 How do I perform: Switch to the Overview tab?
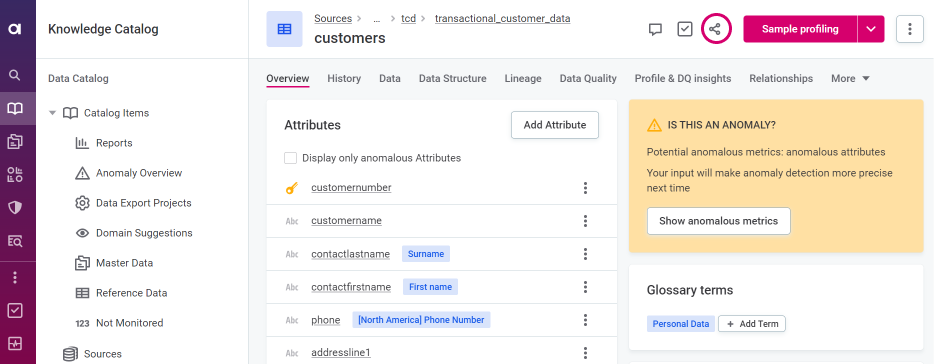[288, 79]
